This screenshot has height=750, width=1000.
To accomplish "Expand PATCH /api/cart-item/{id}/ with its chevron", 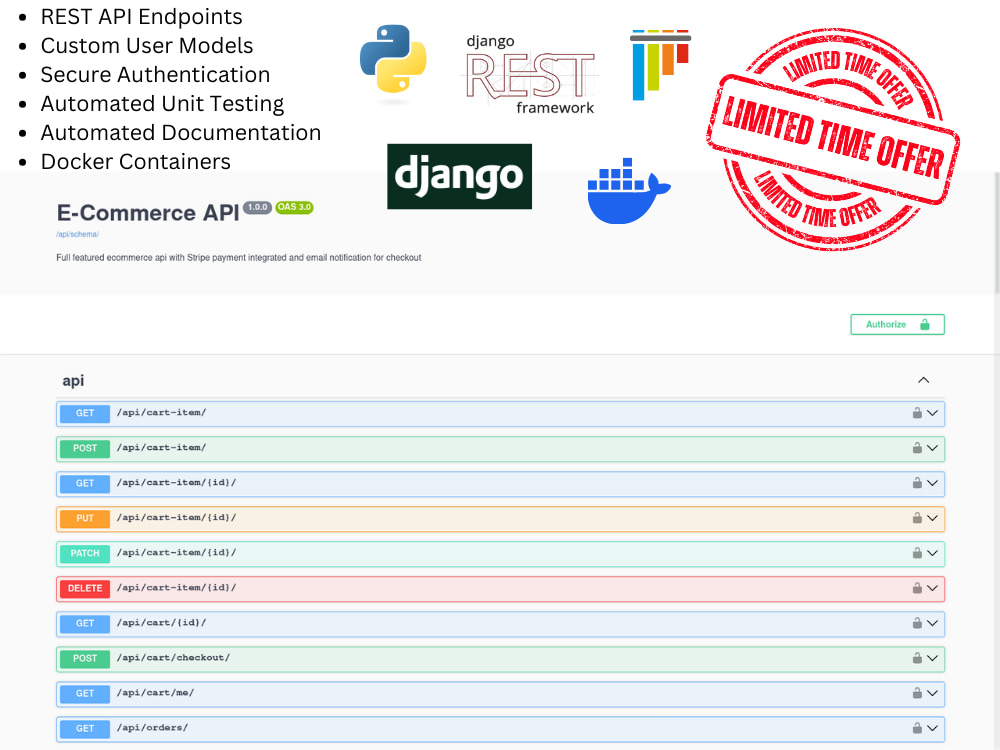I will (932, 554).
